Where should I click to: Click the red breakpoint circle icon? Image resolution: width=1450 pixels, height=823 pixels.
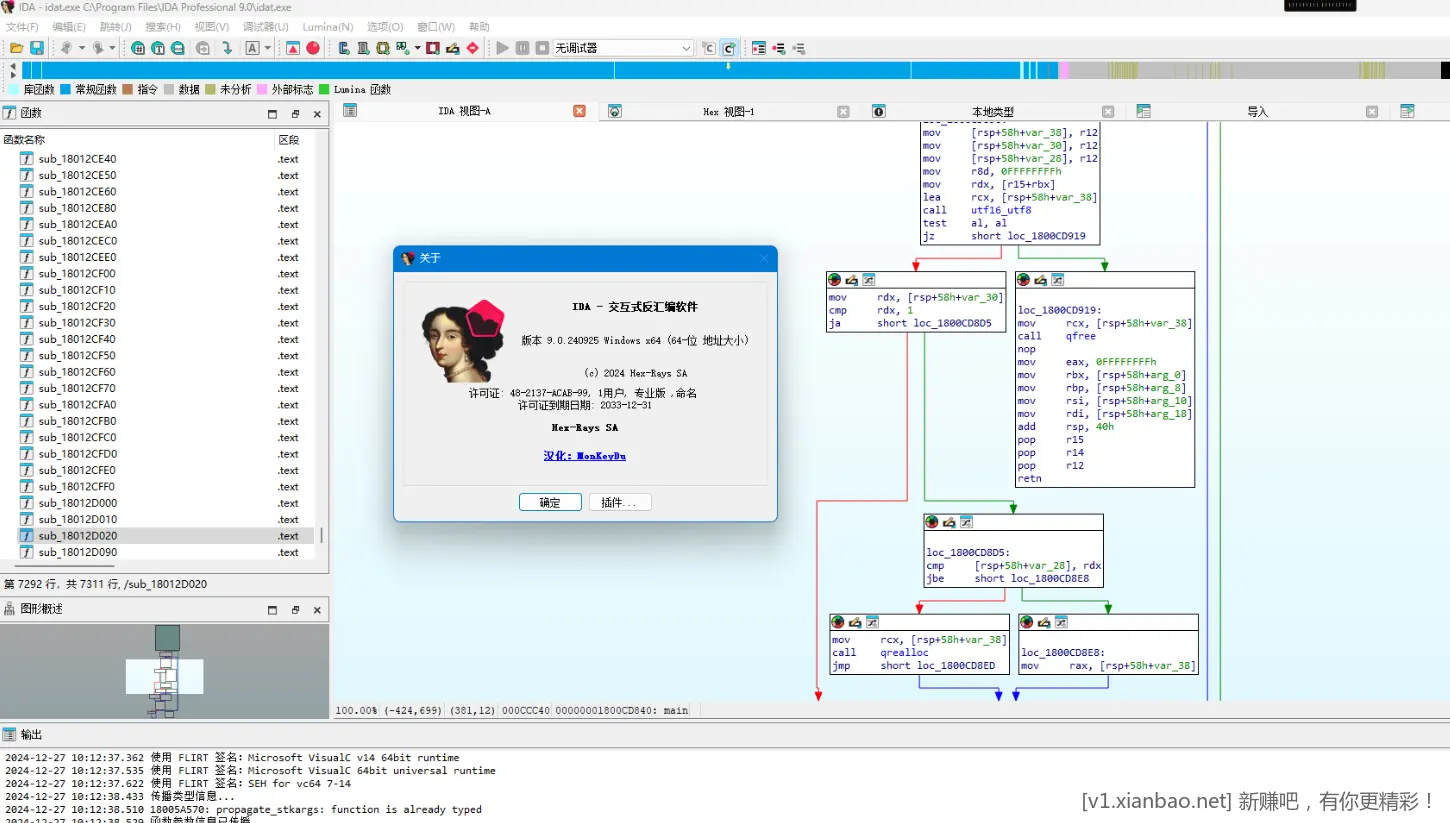(313, 48)
